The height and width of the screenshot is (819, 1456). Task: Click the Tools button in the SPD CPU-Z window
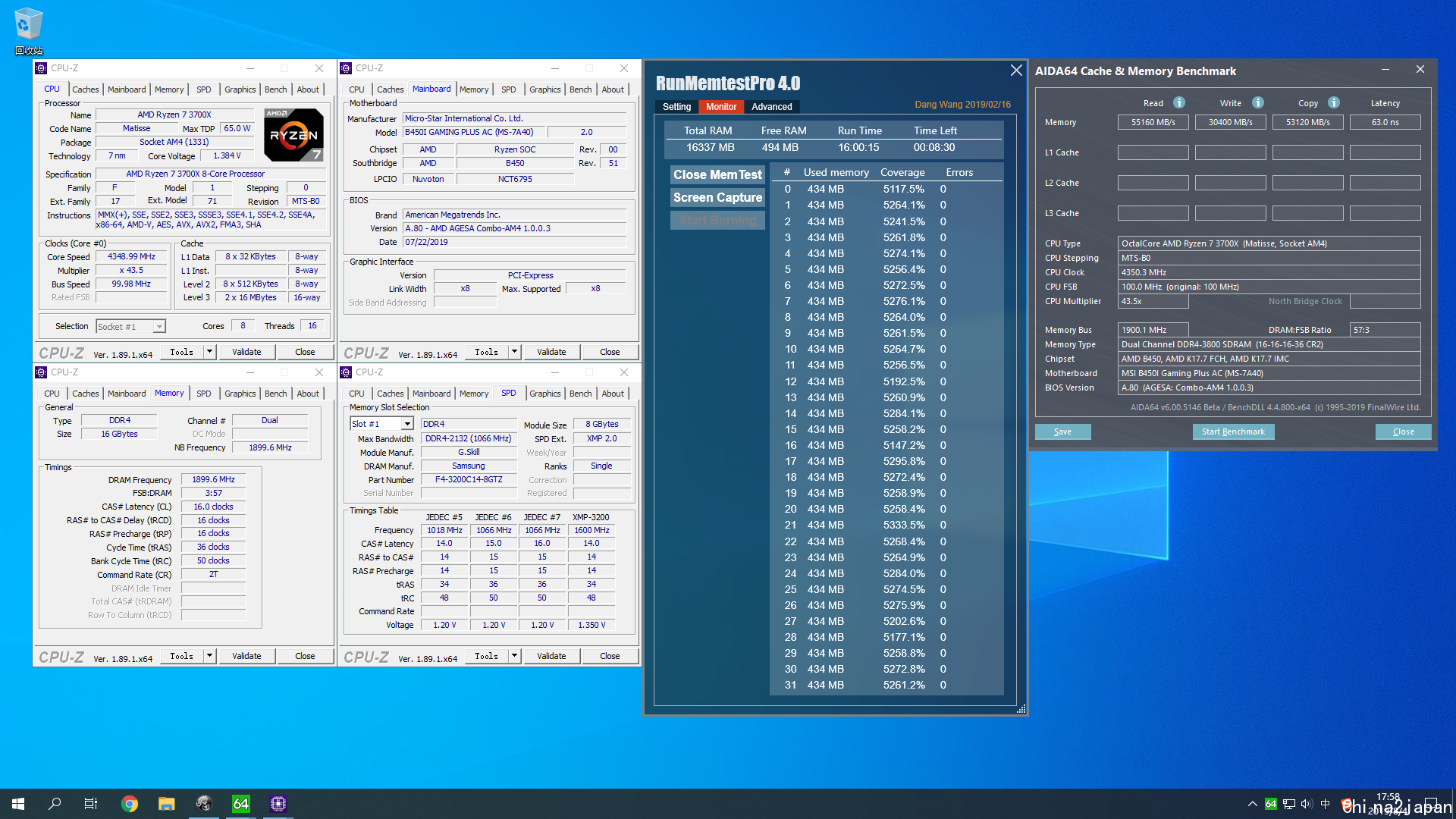[486, 656]
